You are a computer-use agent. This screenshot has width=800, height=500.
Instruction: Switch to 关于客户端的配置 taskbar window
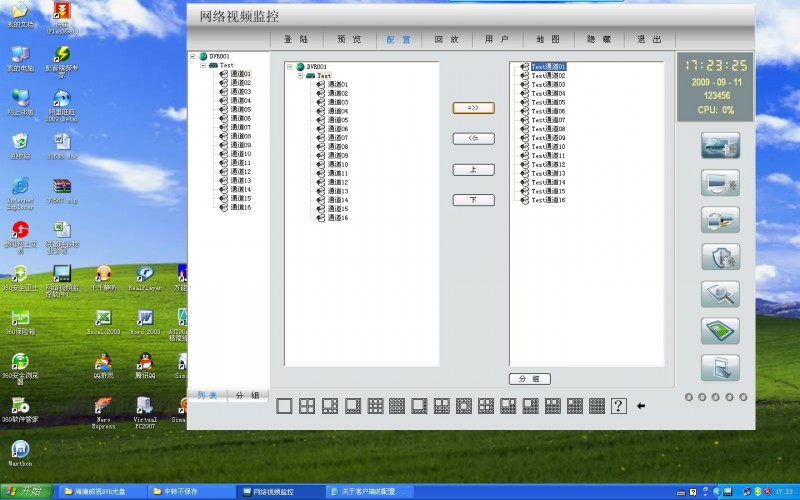tap(368, 492)
